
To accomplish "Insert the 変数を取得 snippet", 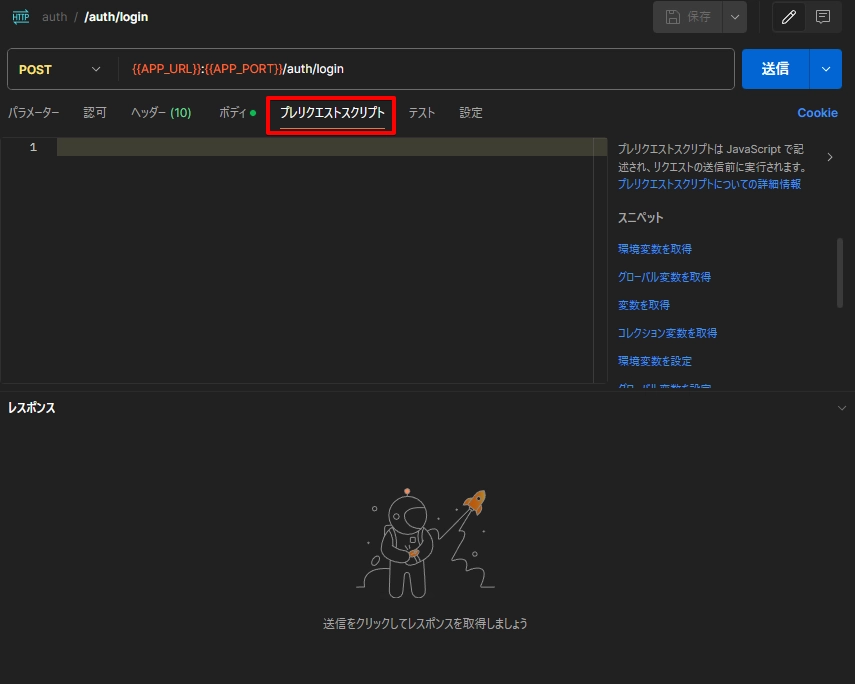I will [x=643, y=305].
